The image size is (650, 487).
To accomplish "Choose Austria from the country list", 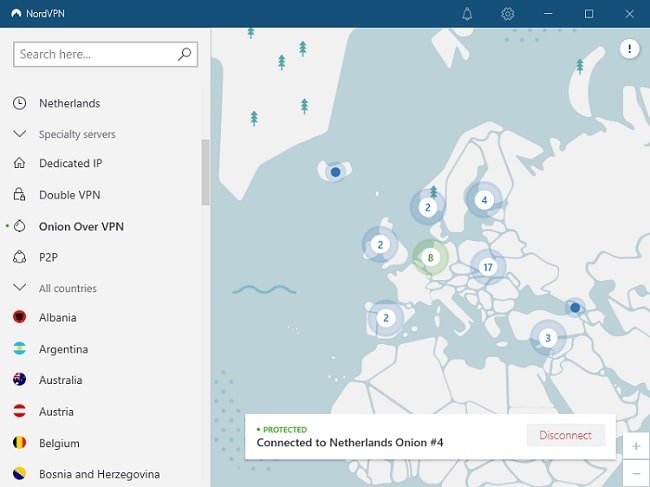I will click(56, 412).
